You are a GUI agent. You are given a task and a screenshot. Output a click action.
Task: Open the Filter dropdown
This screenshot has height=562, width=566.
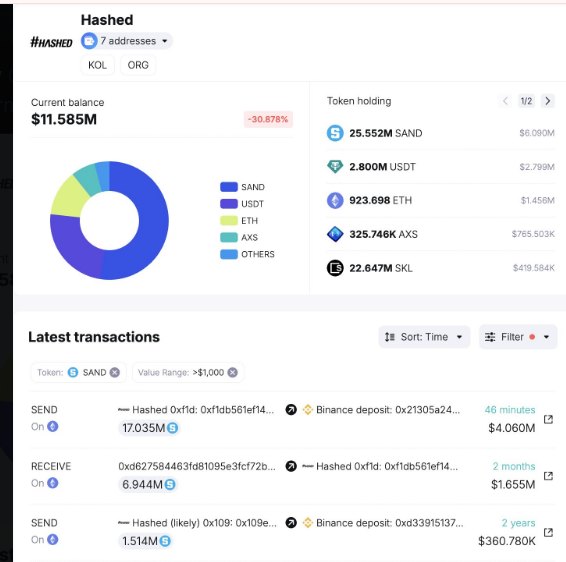coord(518,337)
